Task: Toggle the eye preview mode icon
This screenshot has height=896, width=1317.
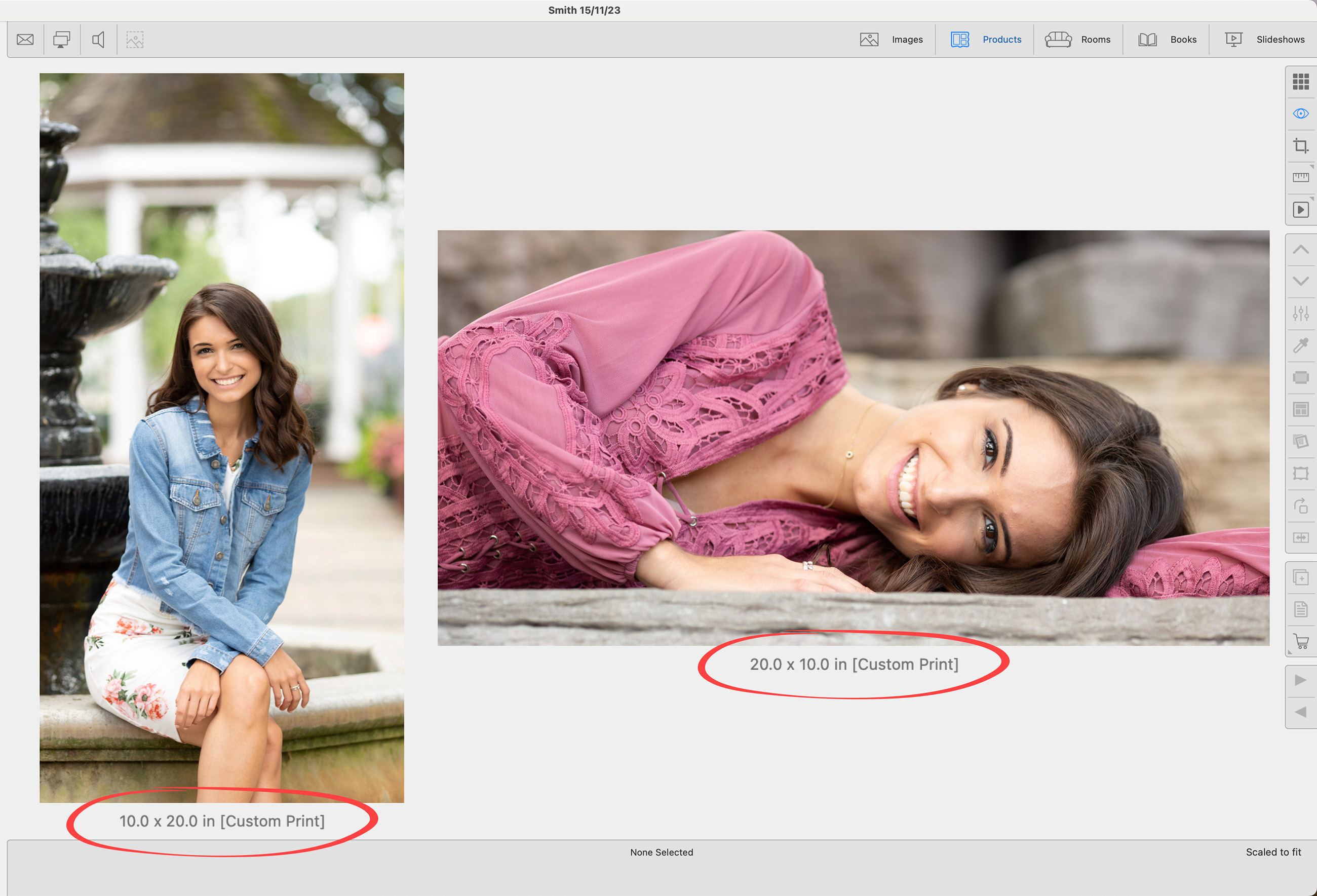Action: (x=1301, y=114)
